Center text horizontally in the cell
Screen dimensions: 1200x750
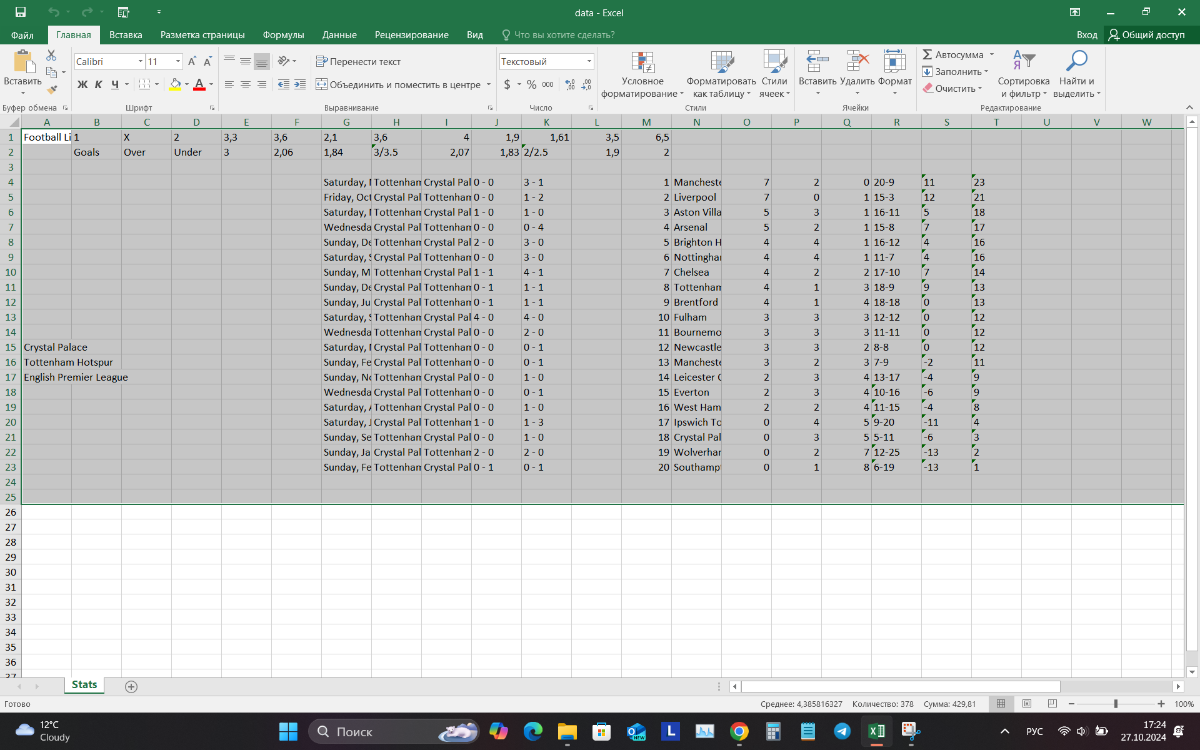(x=245, y=85)
